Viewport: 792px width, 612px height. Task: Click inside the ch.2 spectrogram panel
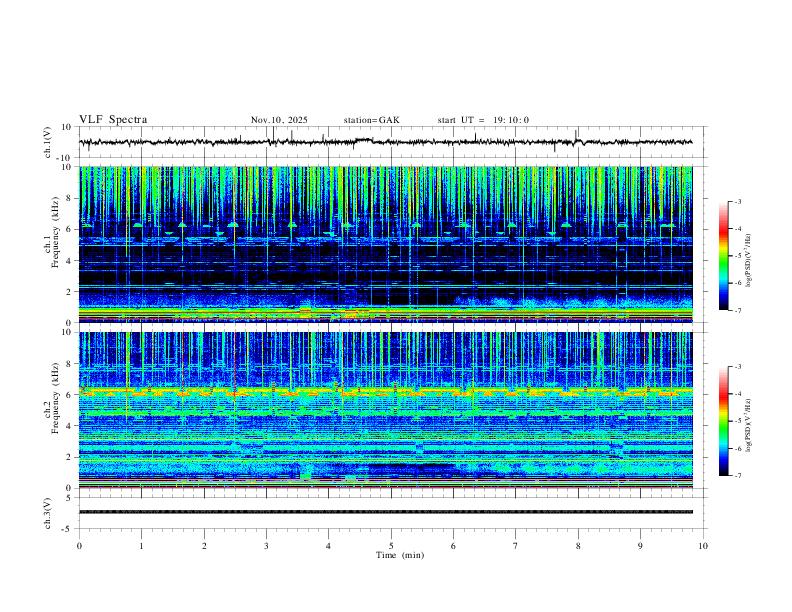(x=386, y=410)
